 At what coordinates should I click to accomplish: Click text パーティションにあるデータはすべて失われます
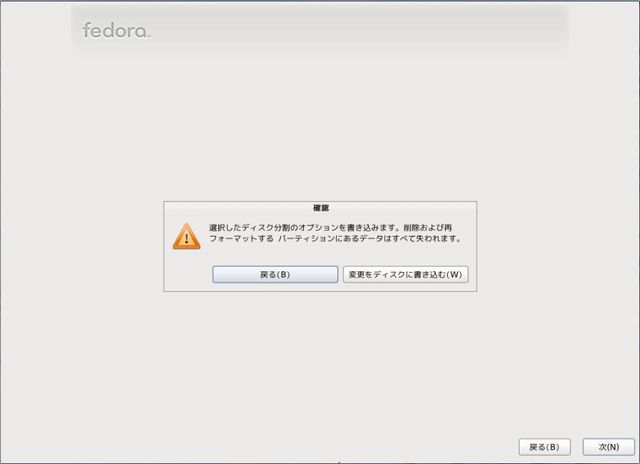click(370, 238)
